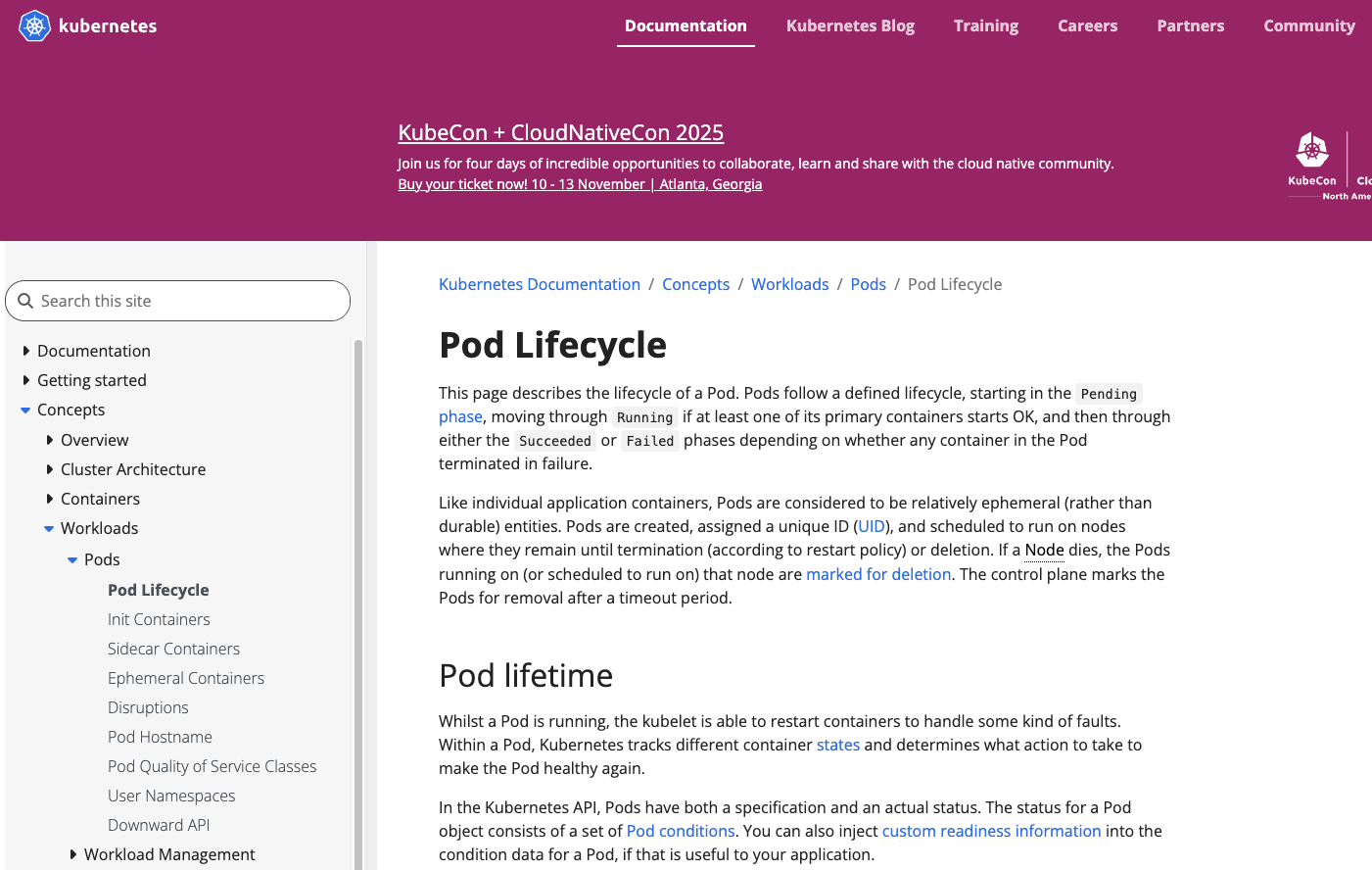Open Sidecar Containers page
This screenshot has height=870, width=1372.
pos(173,649)
